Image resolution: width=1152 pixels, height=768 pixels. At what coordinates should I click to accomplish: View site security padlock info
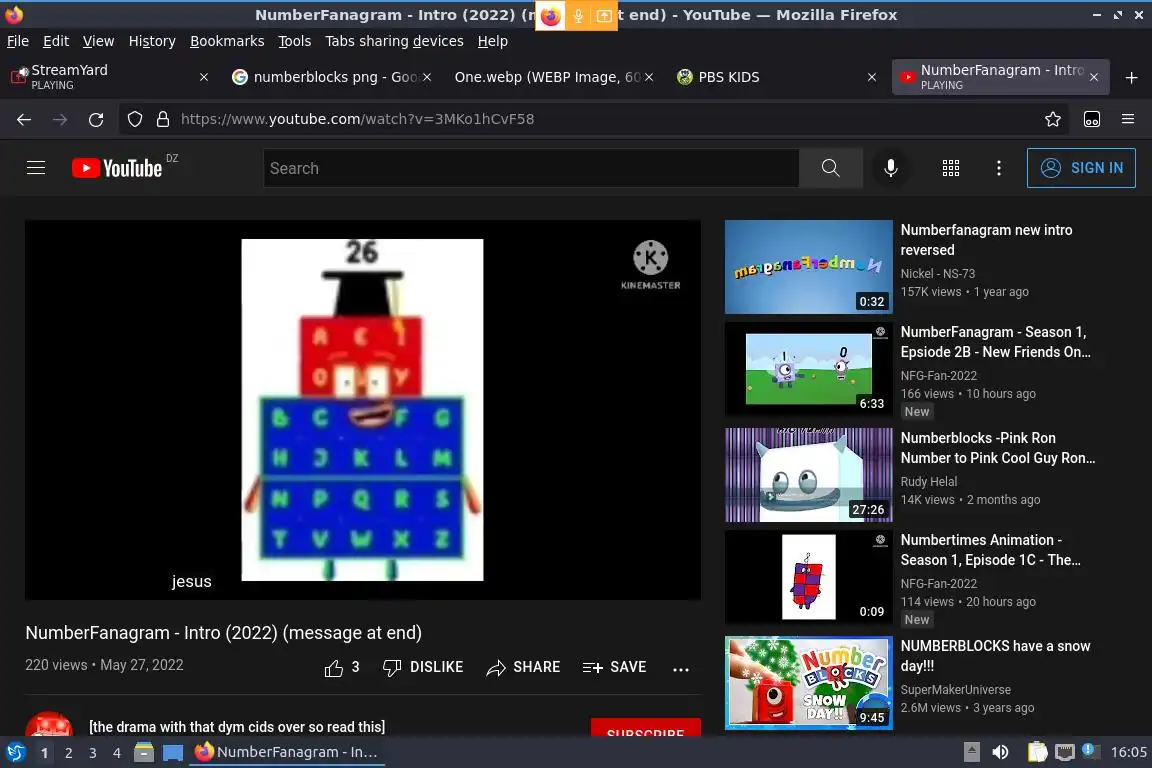tap(163, 119)
